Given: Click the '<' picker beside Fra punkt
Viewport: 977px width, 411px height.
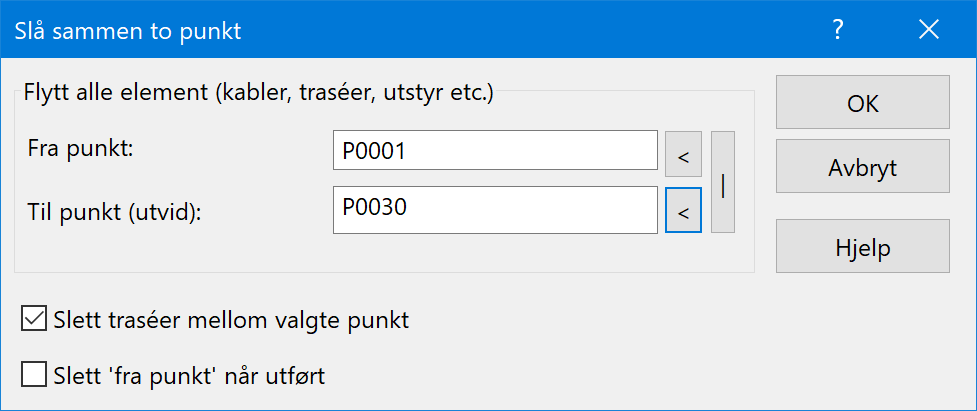Looking at the screenshot, I should [684, 154].
